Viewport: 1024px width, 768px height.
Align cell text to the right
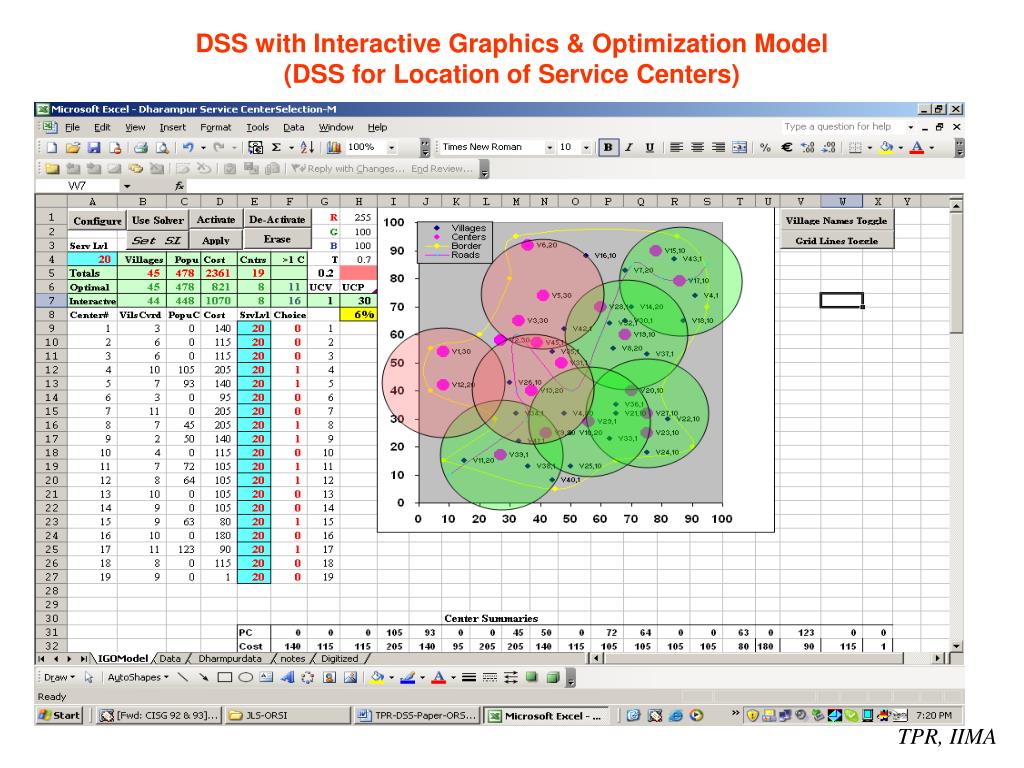(718, 148)
